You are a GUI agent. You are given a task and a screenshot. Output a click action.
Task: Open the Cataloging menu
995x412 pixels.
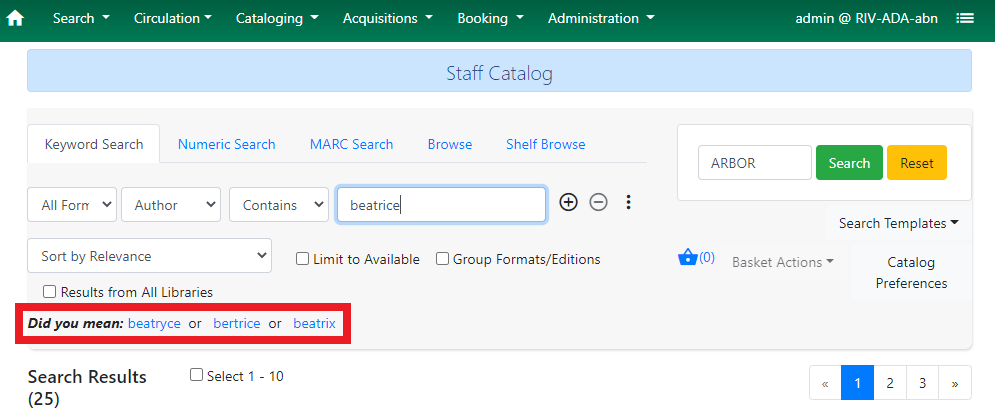277,18
